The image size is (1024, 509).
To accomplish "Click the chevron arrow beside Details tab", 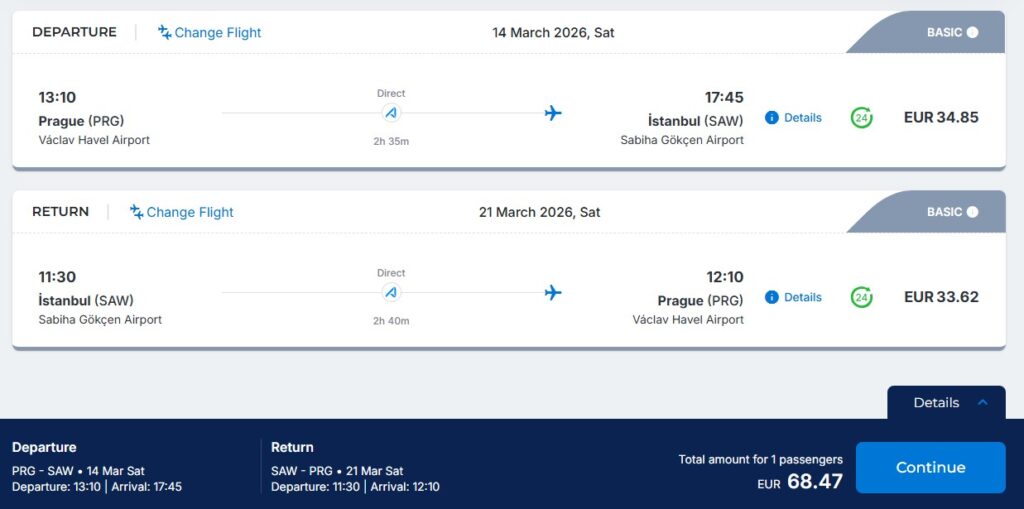I will (x=983, y=402).
